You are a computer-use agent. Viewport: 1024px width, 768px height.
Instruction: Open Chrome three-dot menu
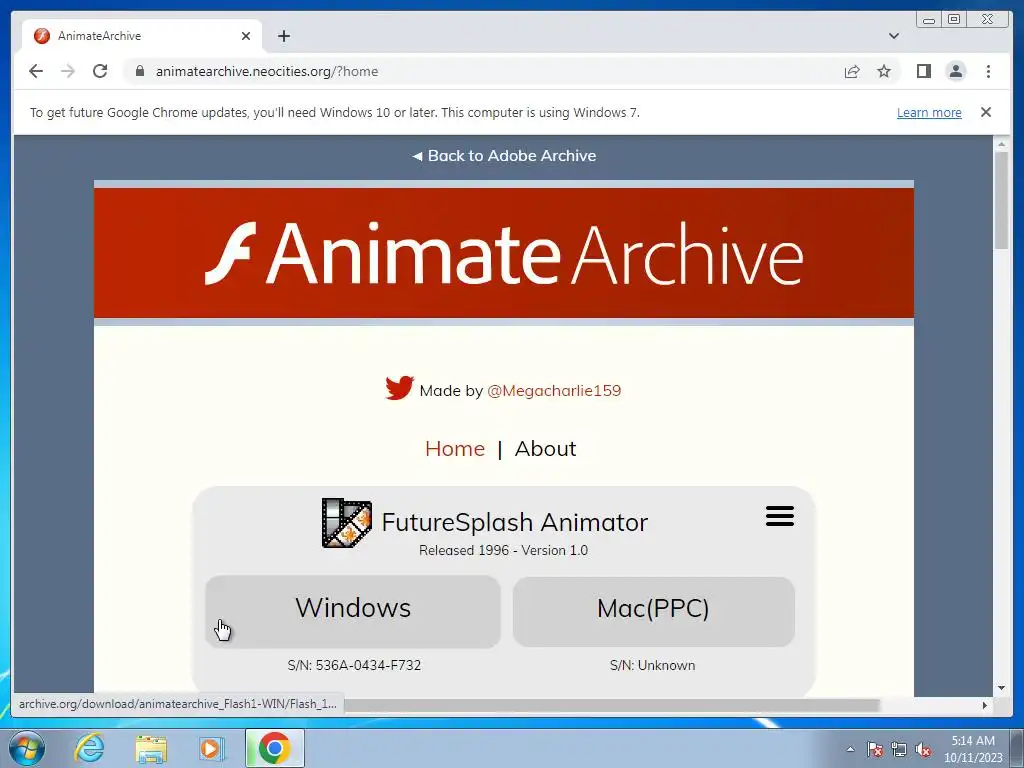pos(988,71)
